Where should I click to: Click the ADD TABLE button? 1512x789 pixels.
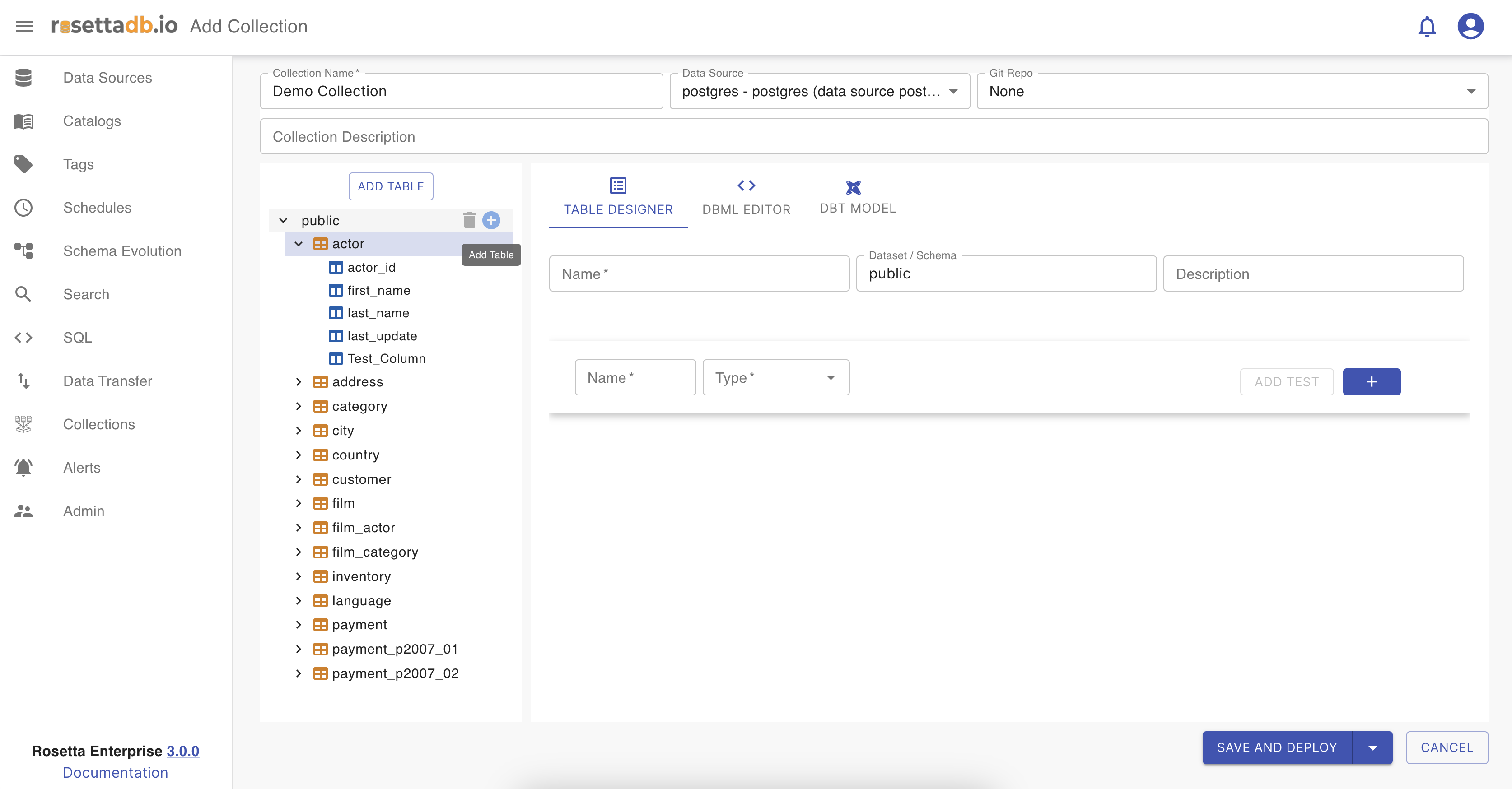[391, 186]
